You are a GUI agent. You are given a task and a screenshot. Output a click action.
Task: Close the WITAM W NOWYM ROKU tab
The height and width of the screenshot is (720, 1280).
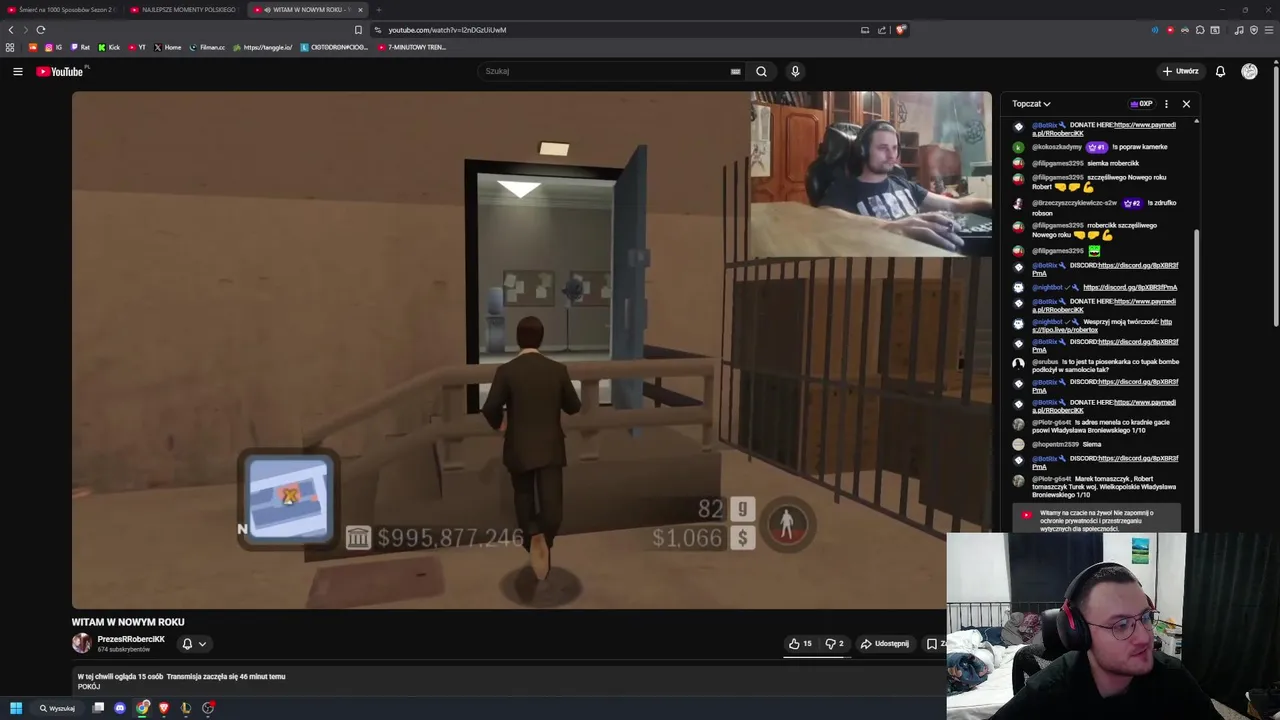(x=360, y=10)
